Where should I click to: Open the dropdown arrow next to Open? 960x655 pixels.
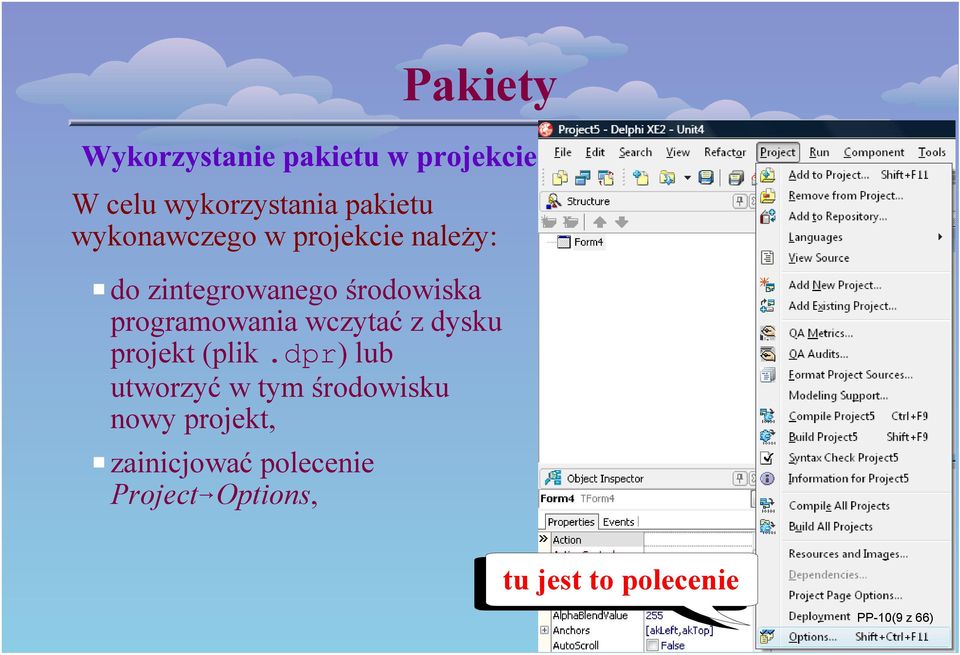[x=687, y=178]
